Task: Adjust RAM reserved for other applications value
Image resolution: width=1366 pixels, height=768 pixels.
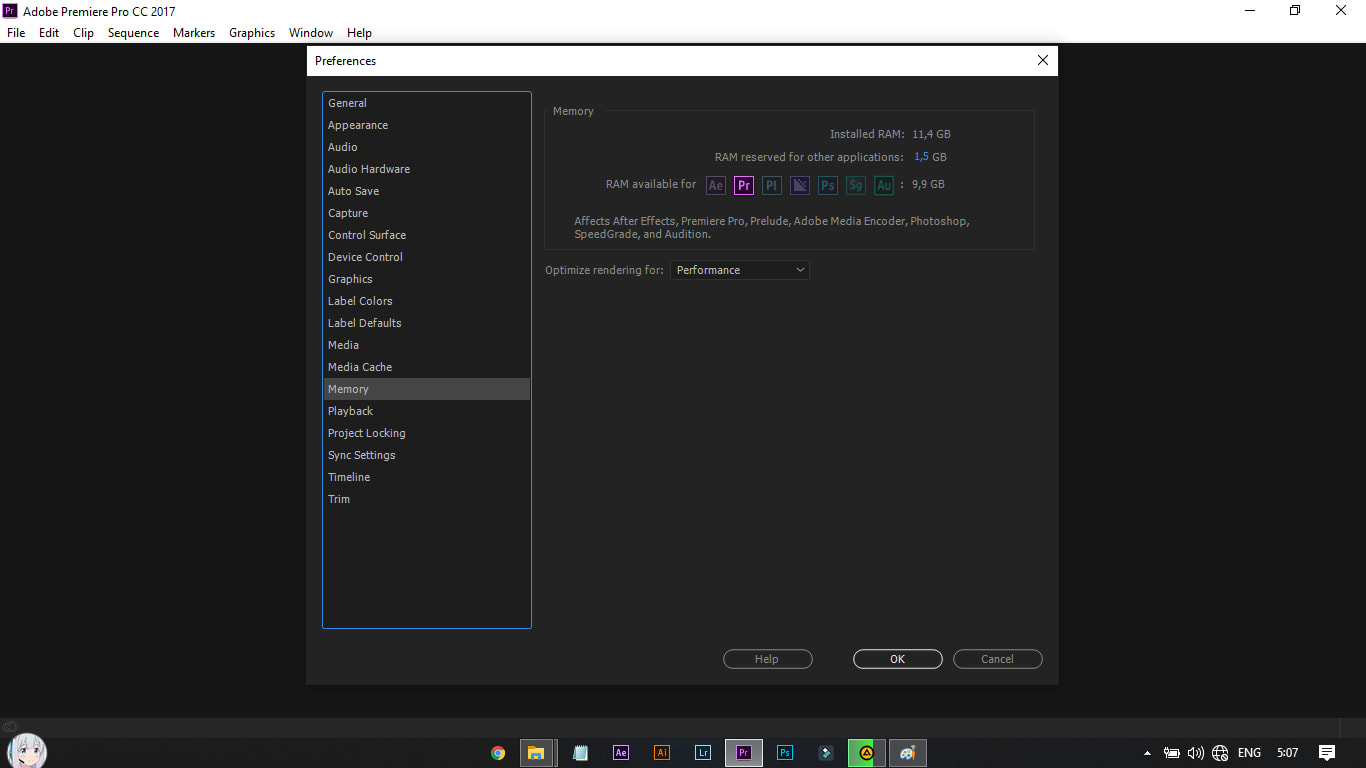Action: (x=921, y=157)
